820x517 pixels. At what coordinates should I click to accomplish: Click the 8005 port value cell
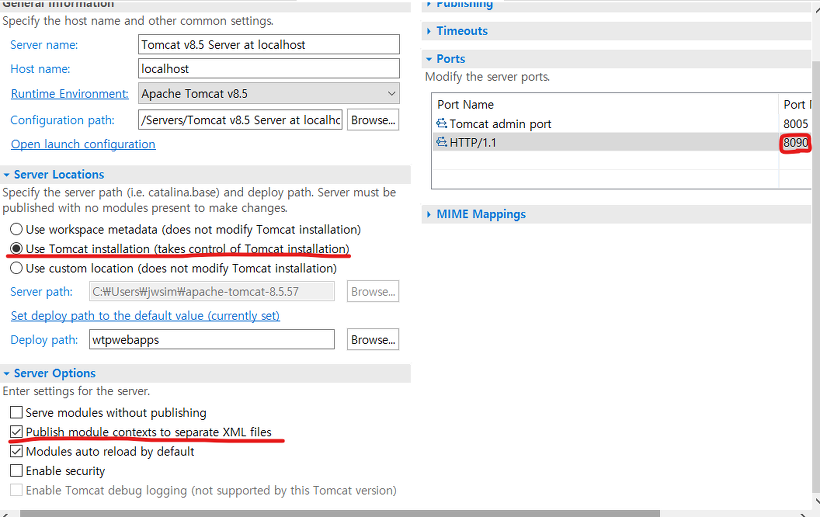(795, 123)
